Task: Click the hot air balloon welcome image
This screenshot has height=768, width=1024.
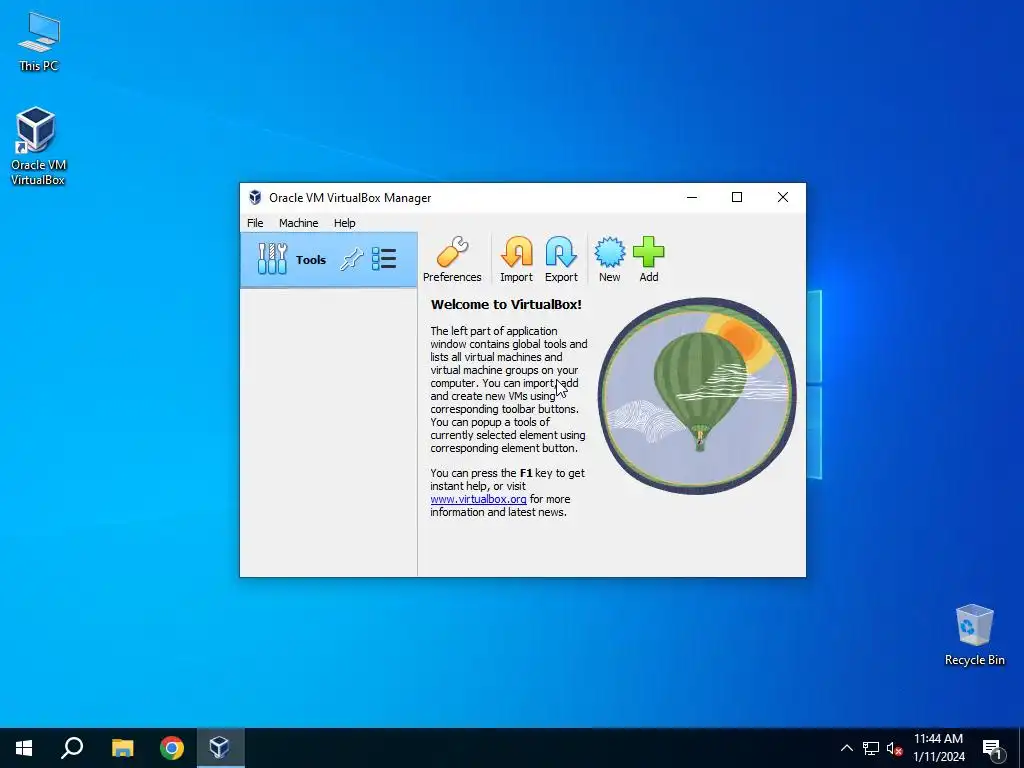Action: [x=697, y=396]
